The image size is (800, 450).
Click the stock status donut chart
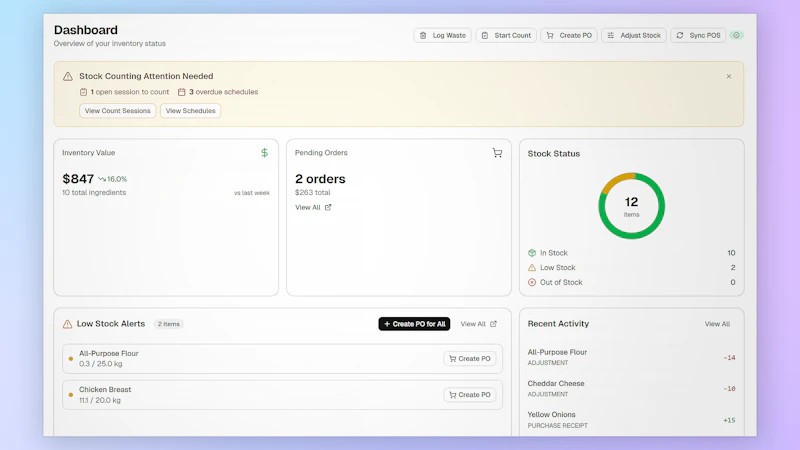pos(632,206)
